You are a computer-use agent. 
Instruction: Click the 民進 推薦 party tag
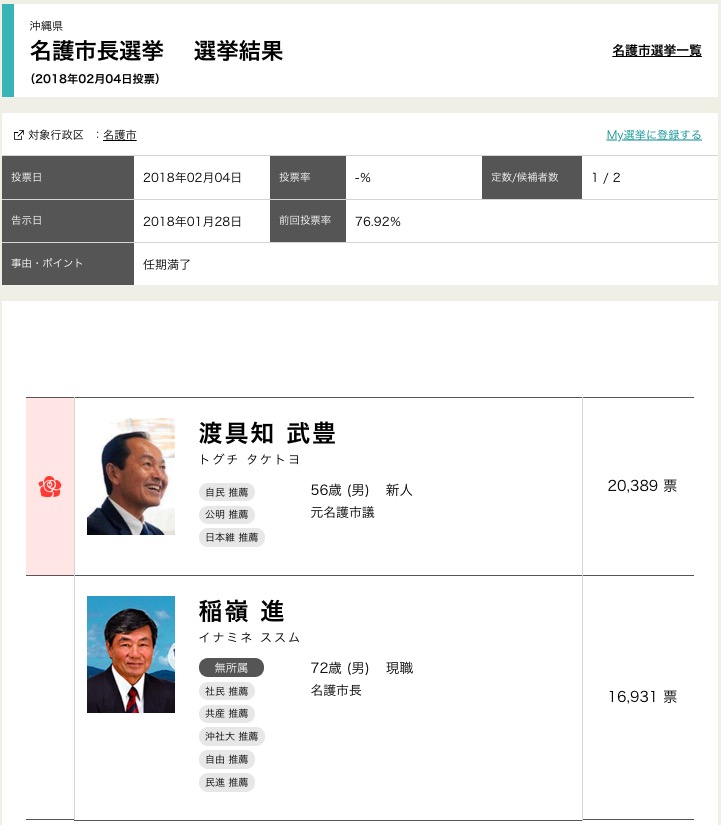point(227,783)
